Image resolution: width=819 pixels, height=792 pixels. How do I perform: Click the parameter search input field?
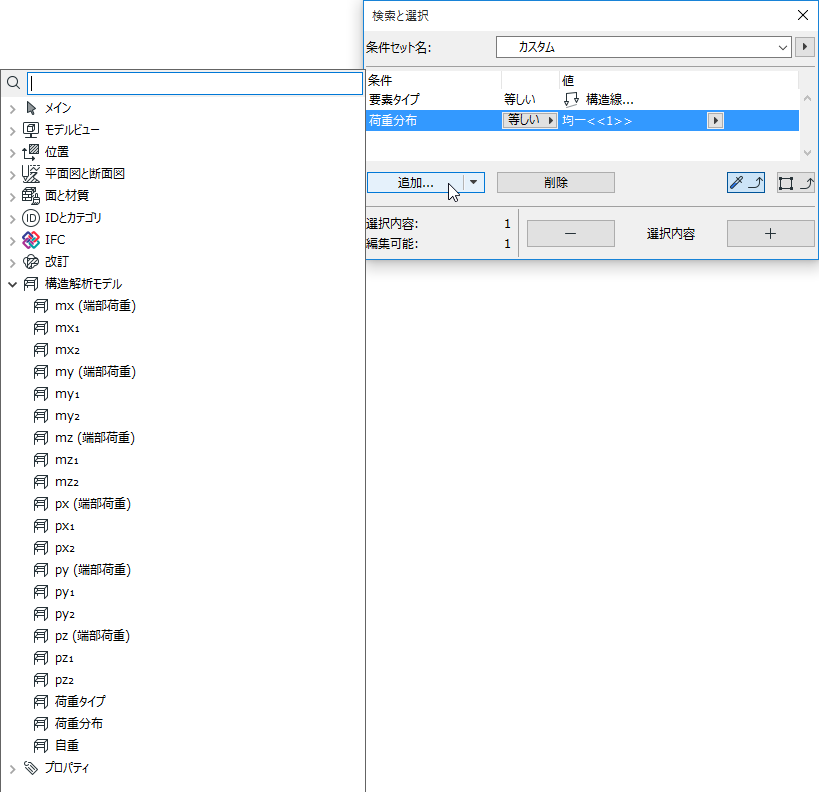(x=195, y=83)
